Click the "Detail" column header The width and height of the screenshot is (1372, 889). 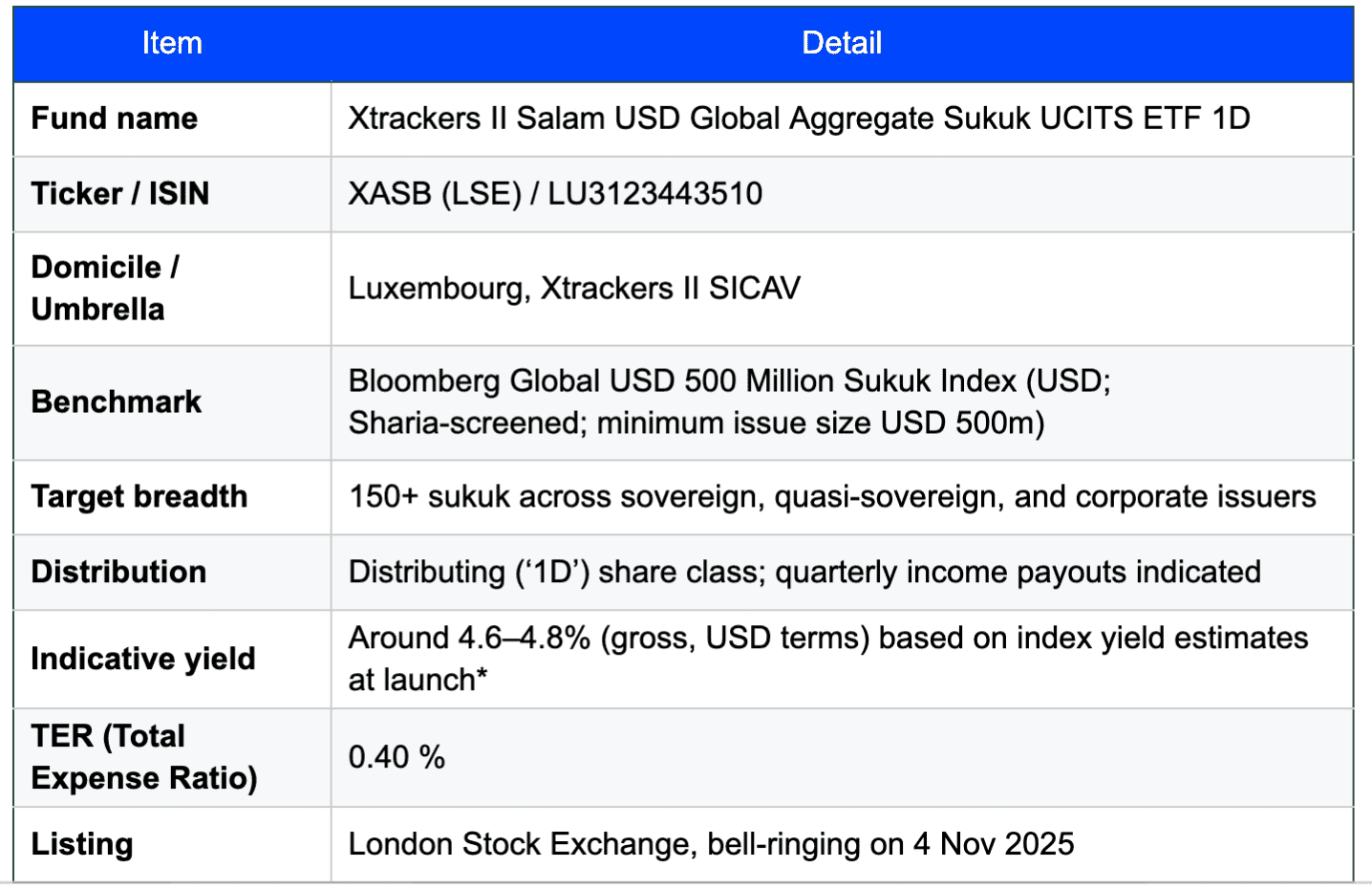(841, 43)
